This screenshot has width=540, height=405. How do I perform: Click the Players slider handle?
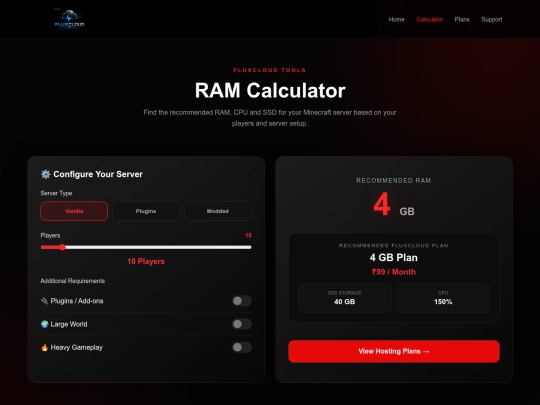(62, 247)
